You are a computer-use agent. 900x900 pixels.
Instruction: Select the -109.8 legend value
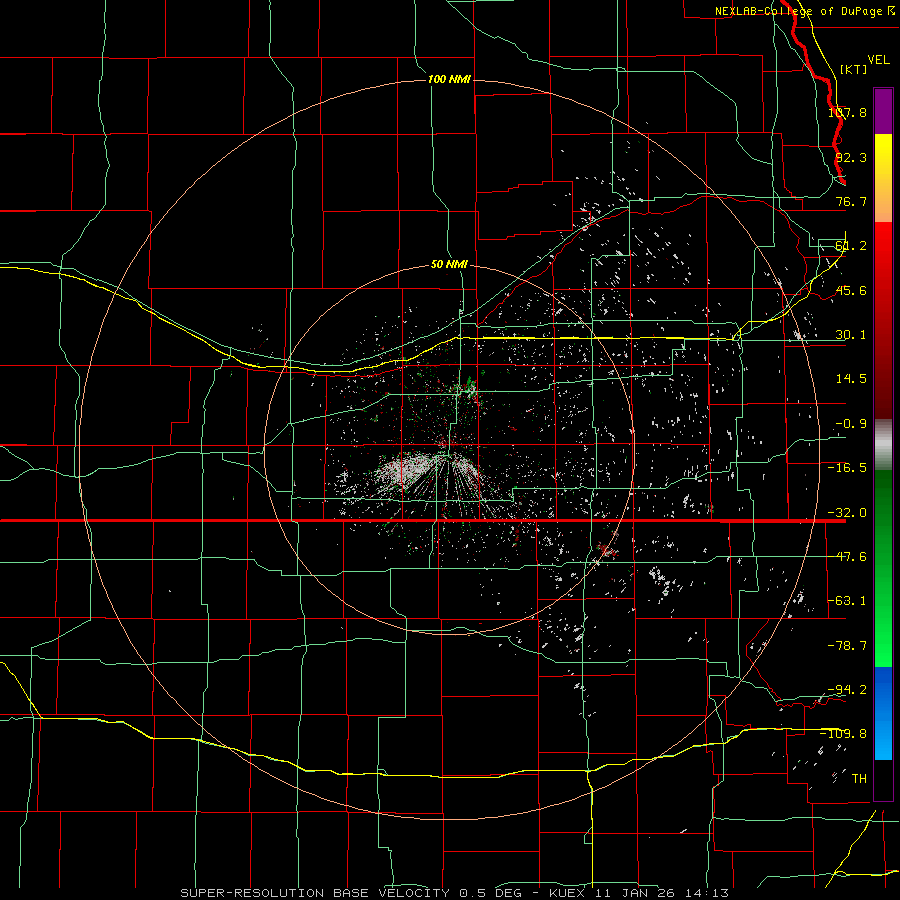(x=843, y=734)
